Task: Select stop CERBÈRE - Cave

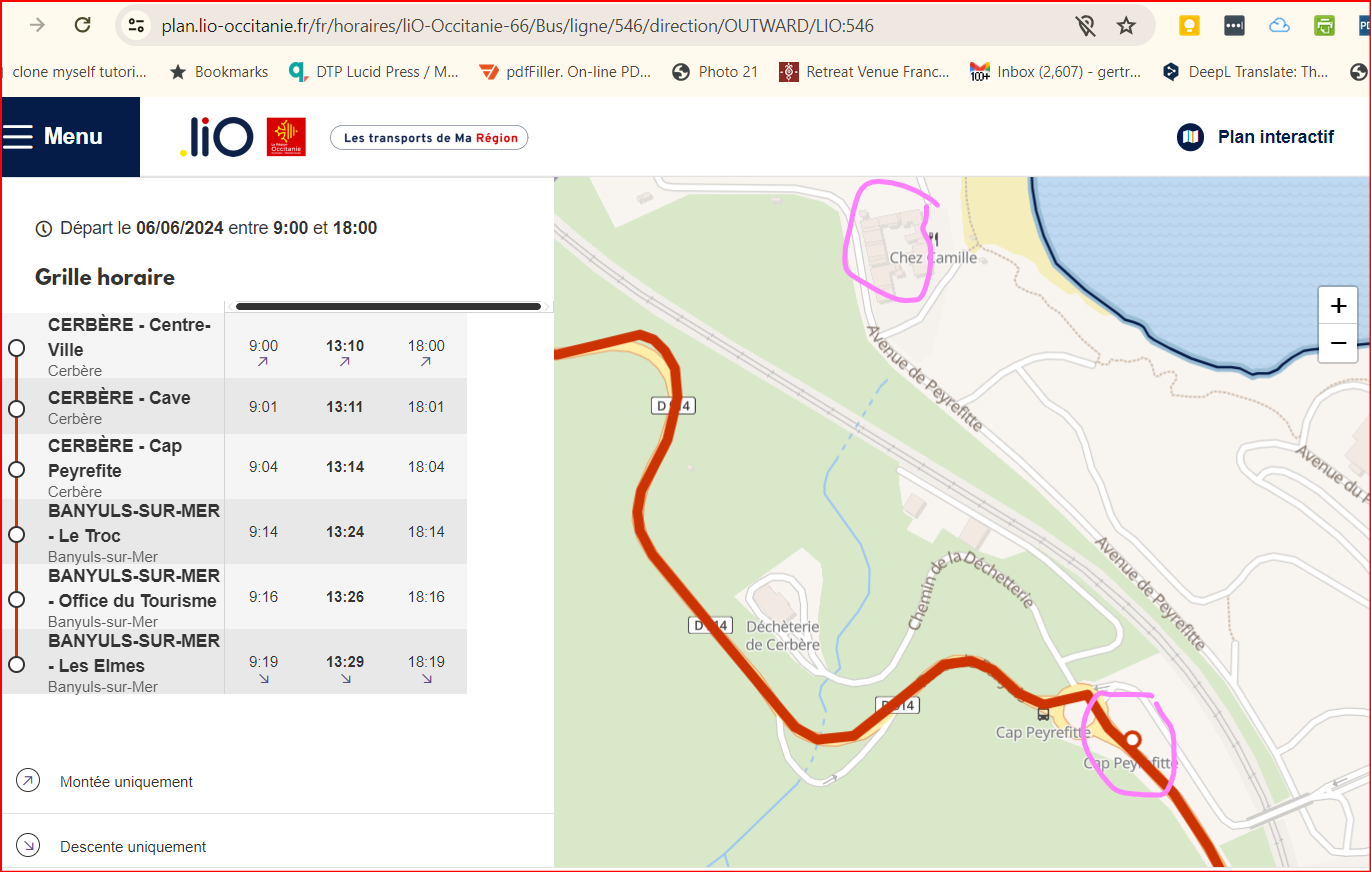Action: click(x=119, y=397)
